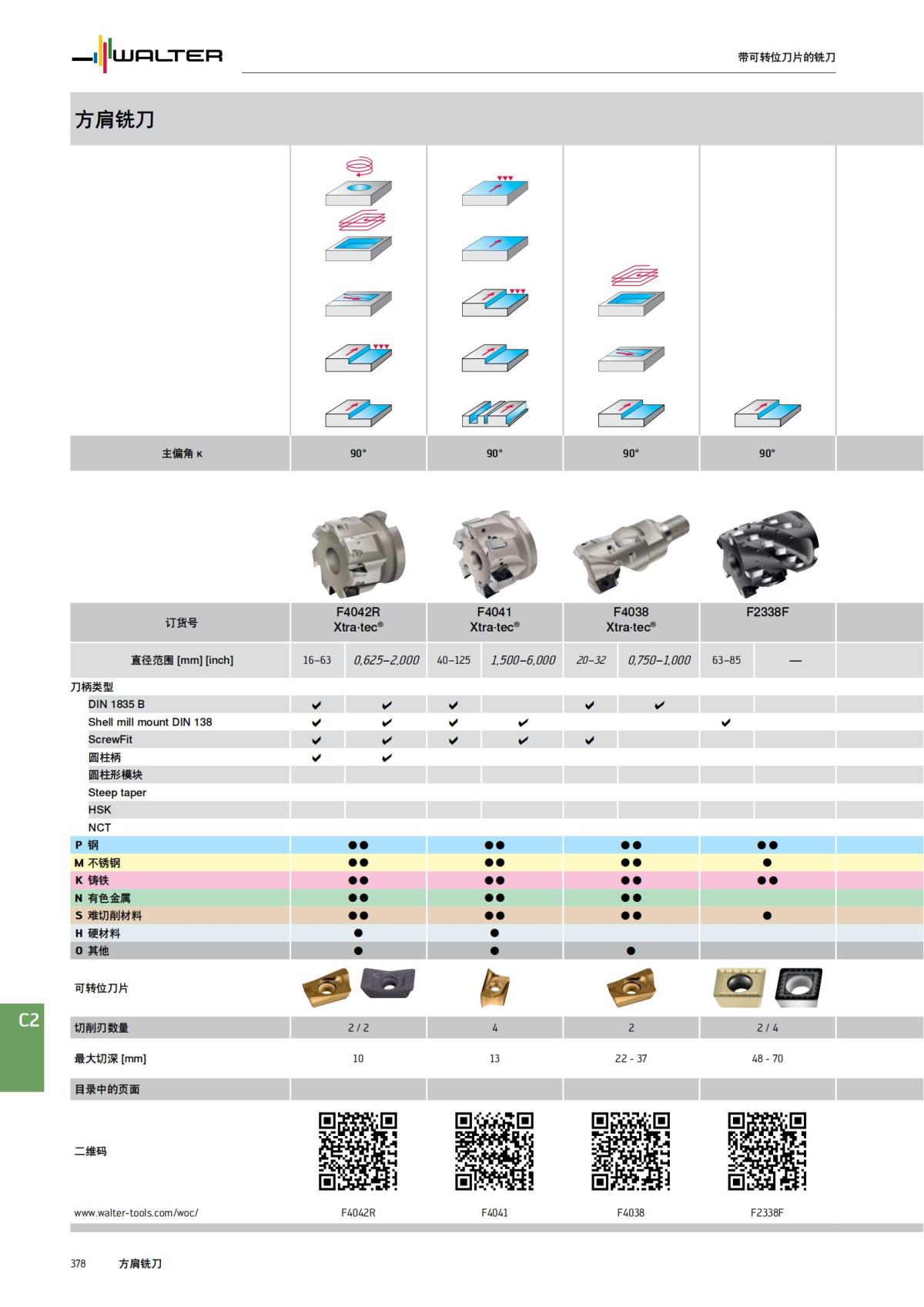Viewport: 924px width, 1307px height.
Task: Click the diameter range 20–32 cell
Action: tap(590, 660)
